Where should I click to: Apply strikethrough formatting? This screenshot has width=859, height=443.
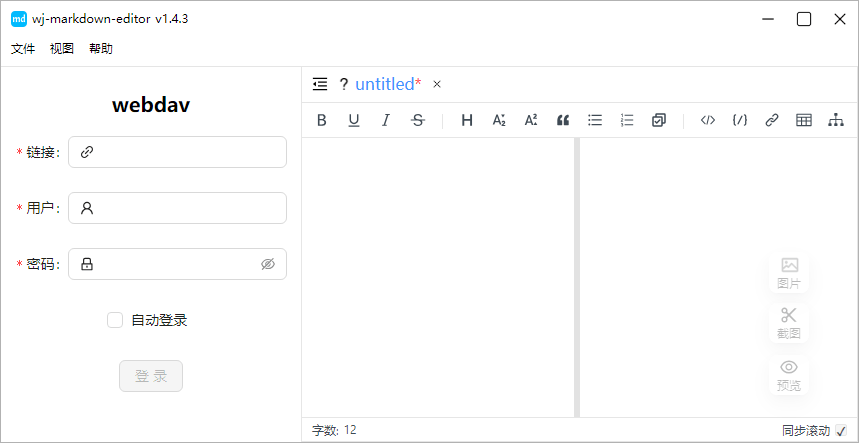tap(418, 120)
